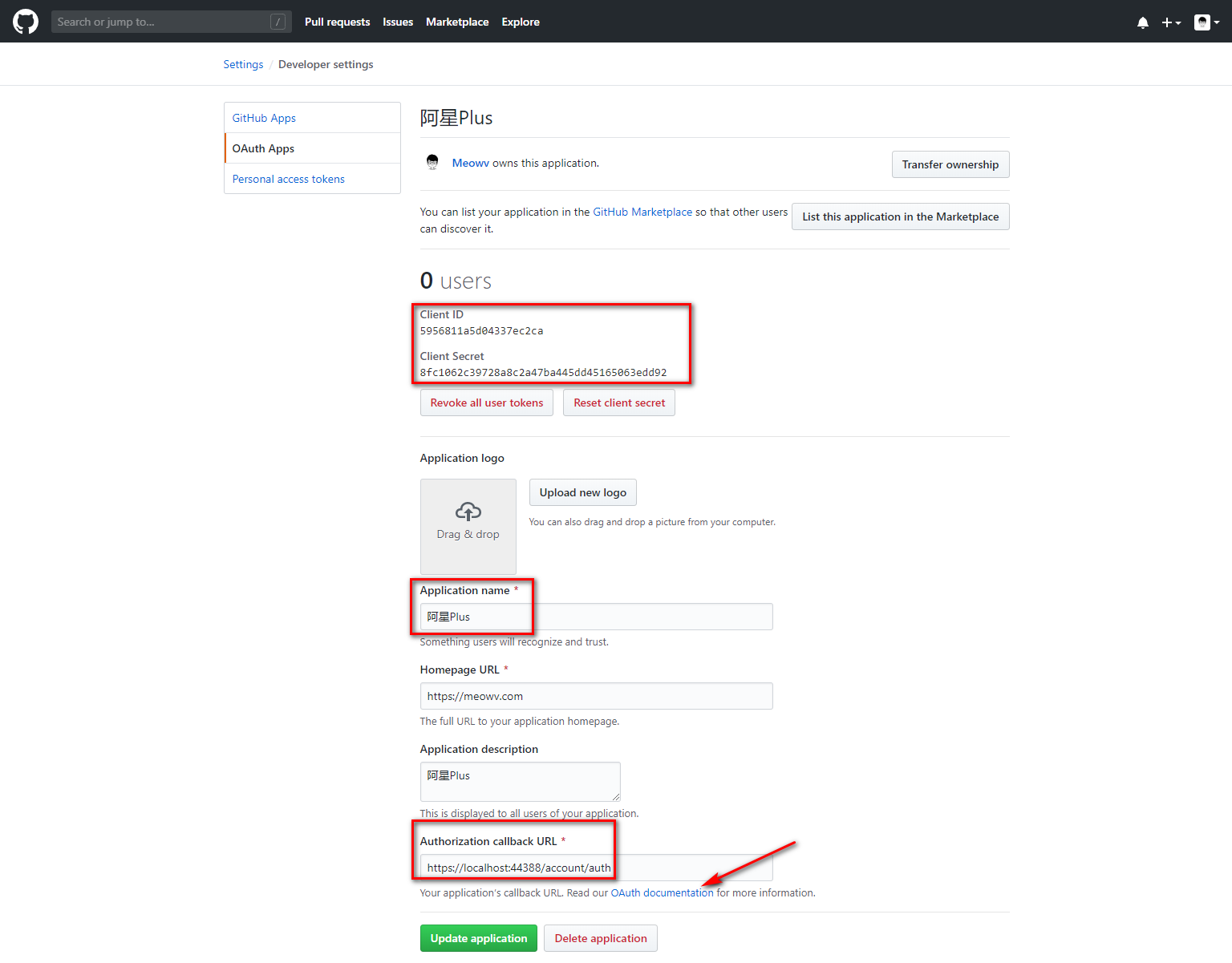The height and width of the screenshot is (963, 1232).
Task: Open the GitHub Marketplace link
Action: pos(642,212)
